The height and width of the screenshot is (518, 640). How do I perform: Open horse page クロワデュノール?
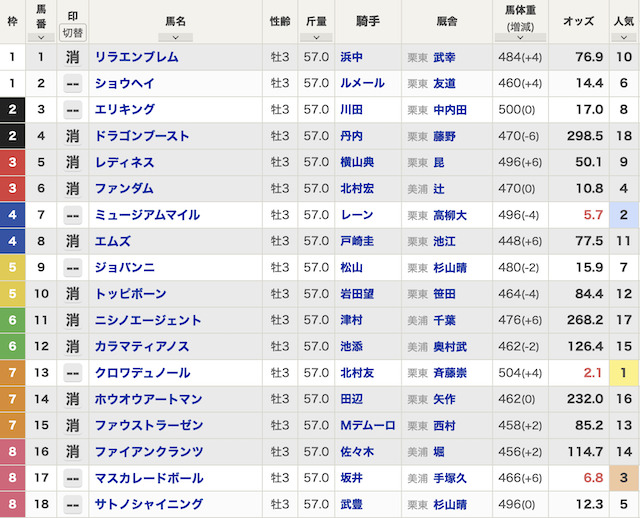(142, 373)
